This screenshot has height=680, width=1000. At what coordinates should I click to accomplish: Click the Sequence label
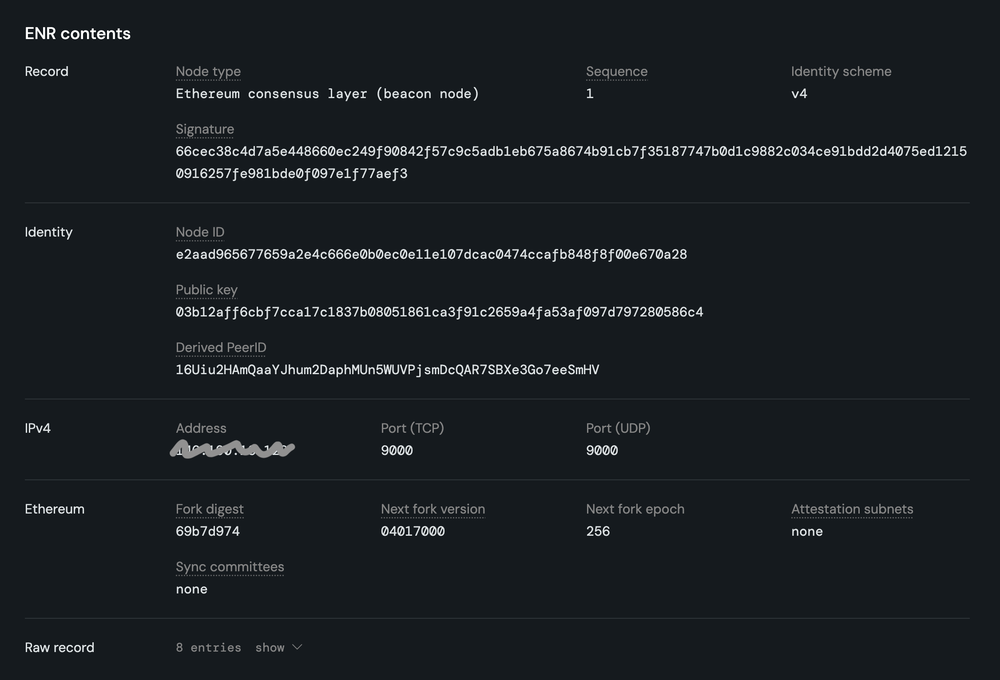click(x=617, y=71)
